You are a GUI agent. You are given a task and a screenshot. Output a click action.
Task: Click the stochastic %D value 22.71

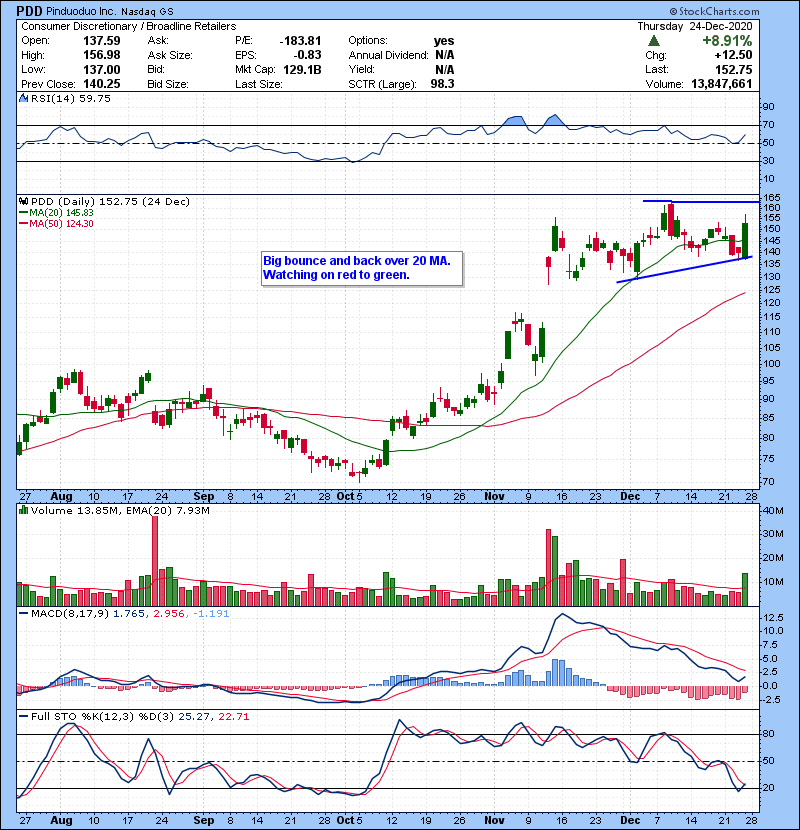[x=233, y=717]
